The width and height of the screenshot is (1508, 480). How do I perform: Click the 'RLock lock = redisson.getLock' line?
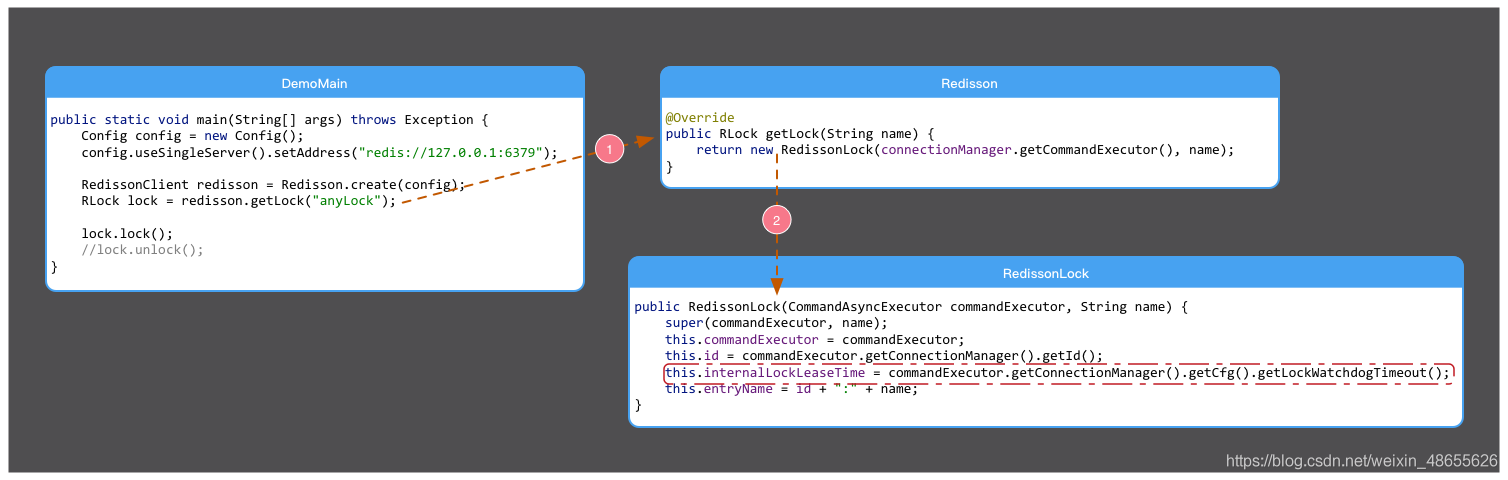click(x=239, y=201)
